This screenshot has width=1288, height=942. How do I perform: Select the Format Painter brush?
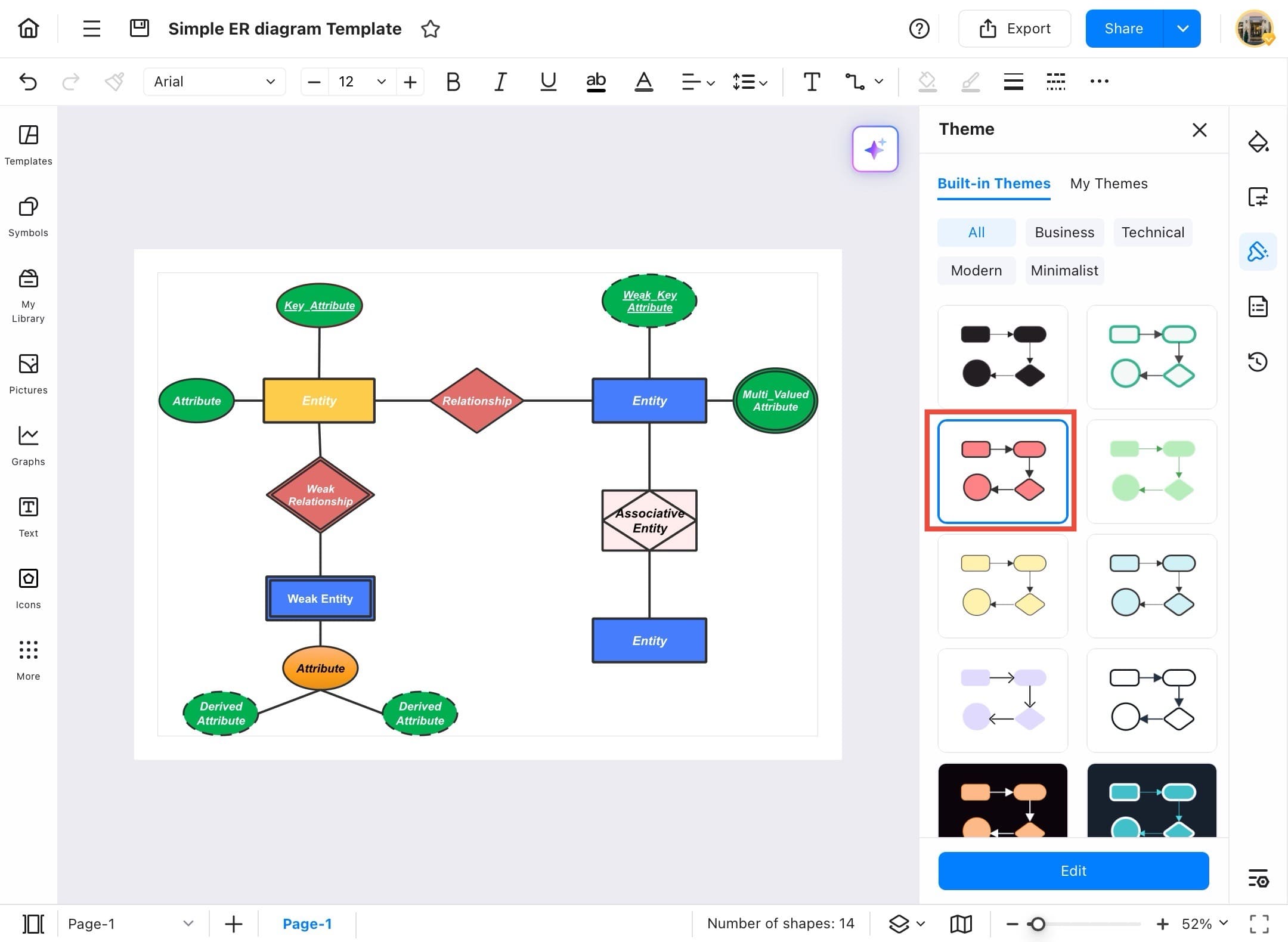[114, 82]
